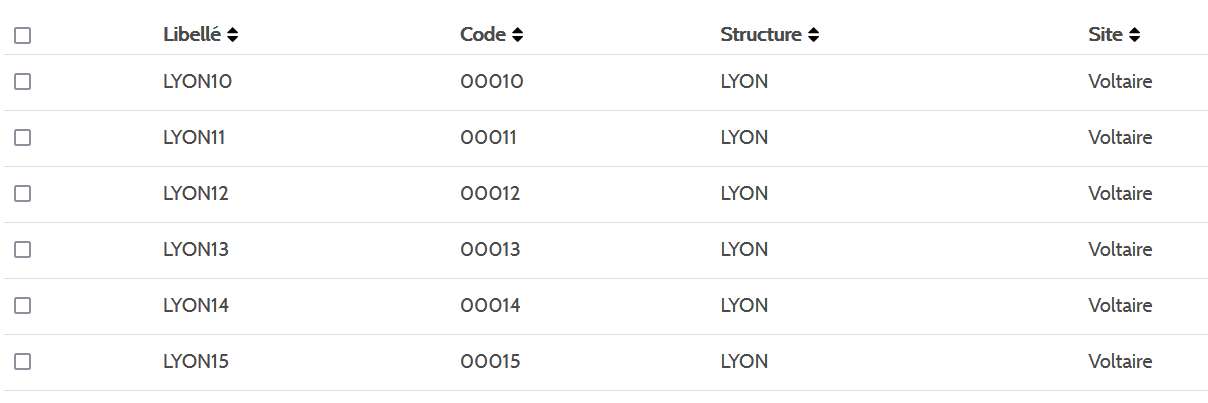
Task: Check the box for row LYON10
Action: (23, 82)
